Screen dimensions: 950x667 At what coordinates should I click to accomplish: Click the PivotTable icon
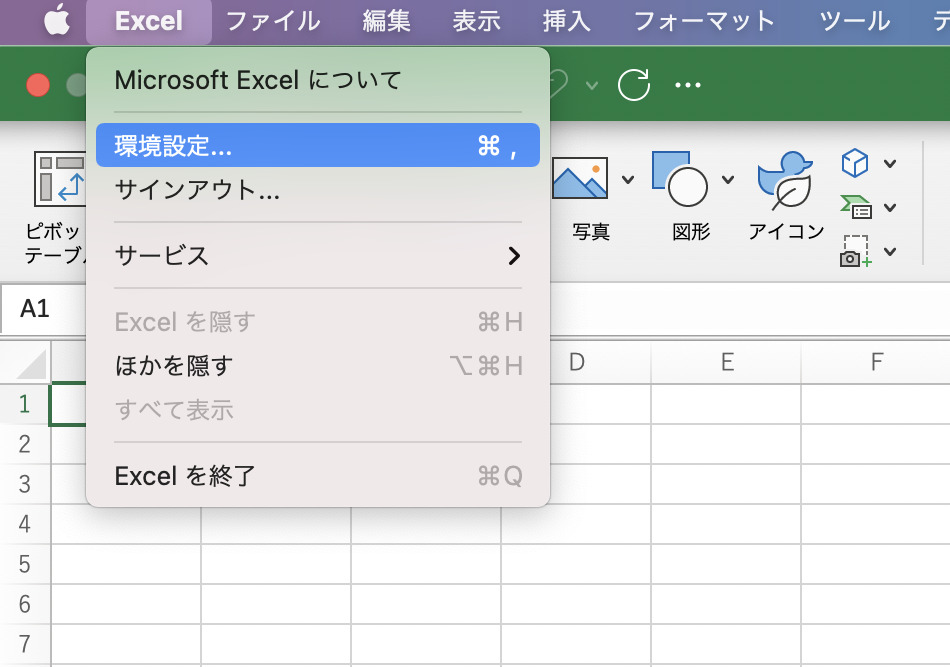(61, 179)
